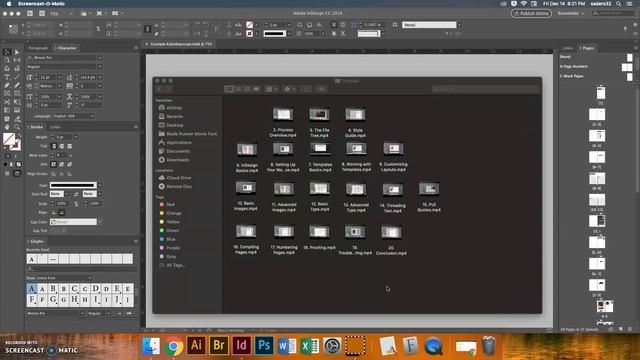This screenshot has height=360, width=640.
Task: Select the Pencil tool
Action: point(17,85)
